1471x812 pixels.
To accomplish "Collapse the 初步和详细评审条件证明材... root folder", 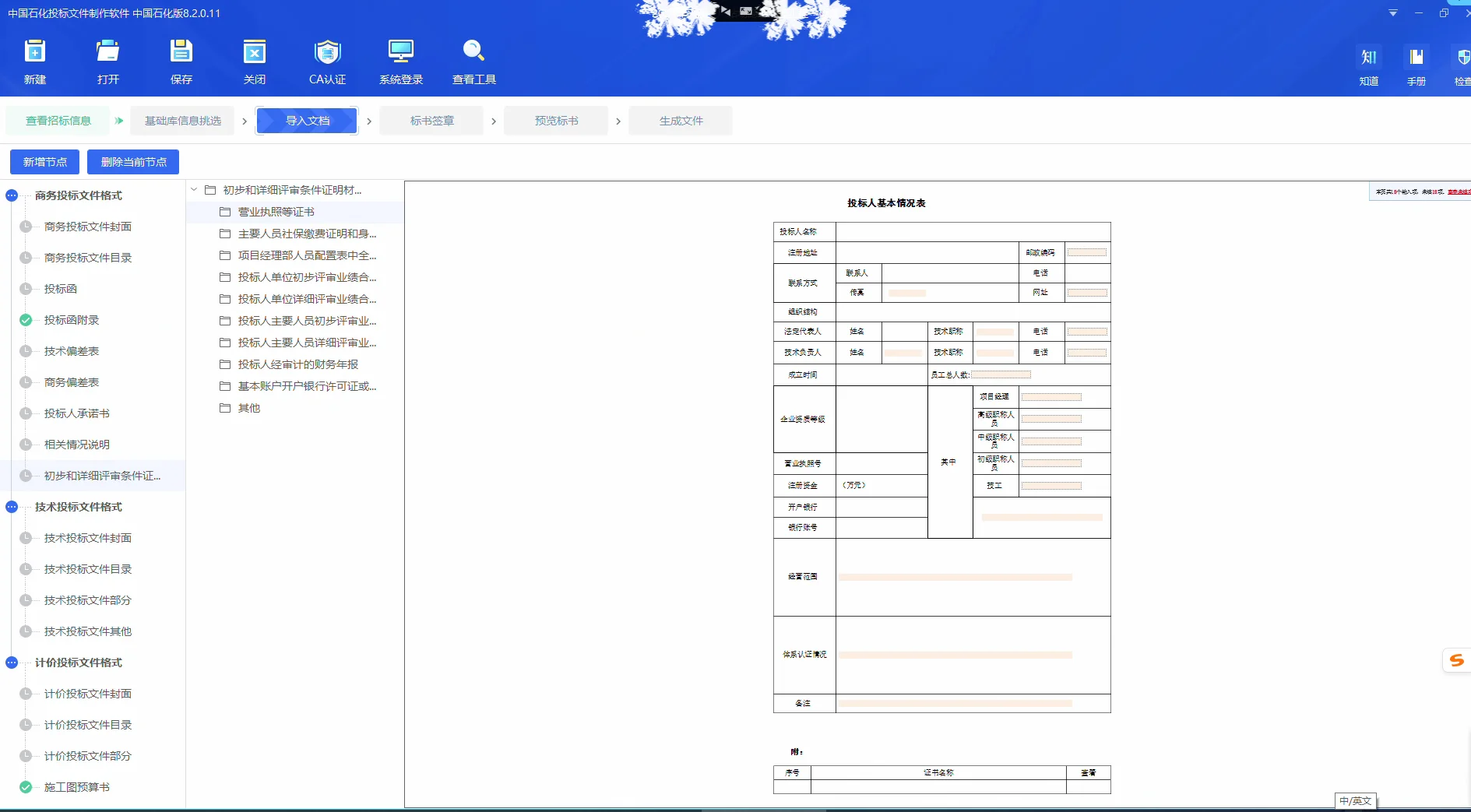I will point(194,190).
